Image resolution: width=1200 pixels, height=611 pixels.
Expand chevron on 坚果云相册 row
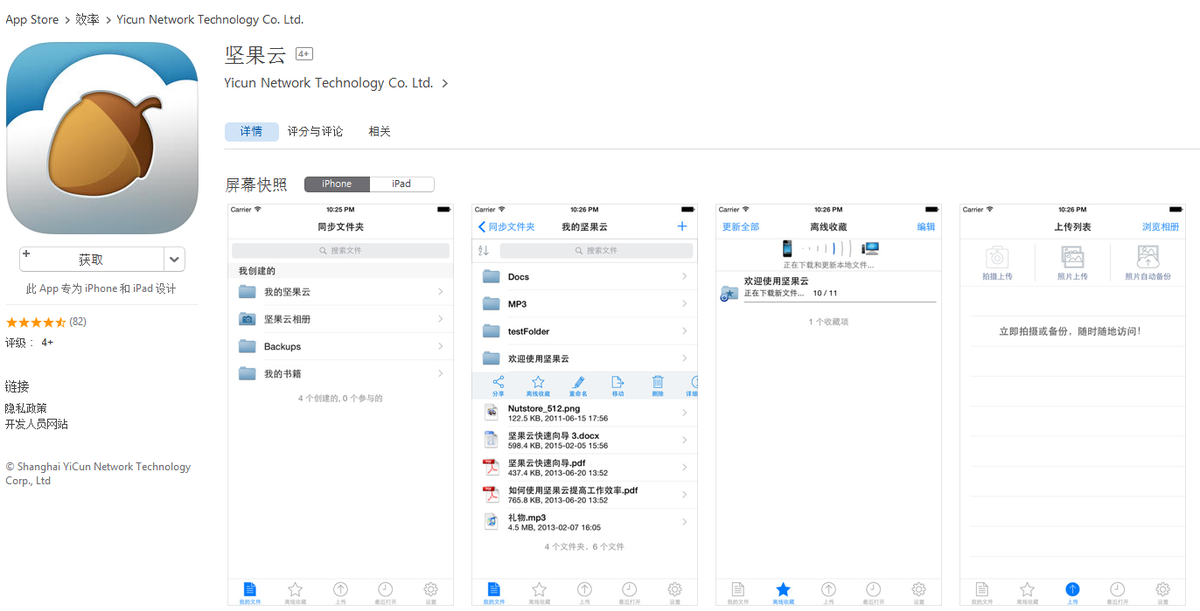pos(441,319)
